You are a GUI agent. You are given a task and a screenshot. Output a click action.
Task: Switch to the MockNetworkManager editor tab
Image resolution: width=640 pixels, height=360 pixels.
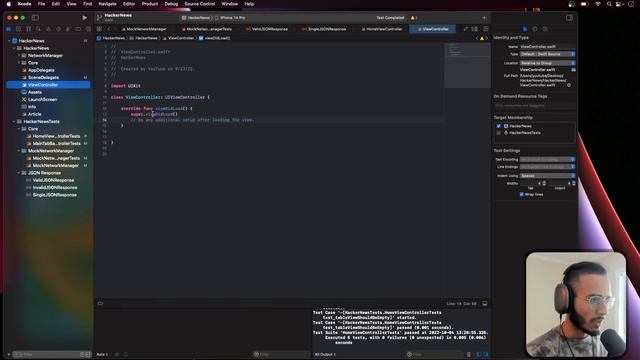pos(144,29)
